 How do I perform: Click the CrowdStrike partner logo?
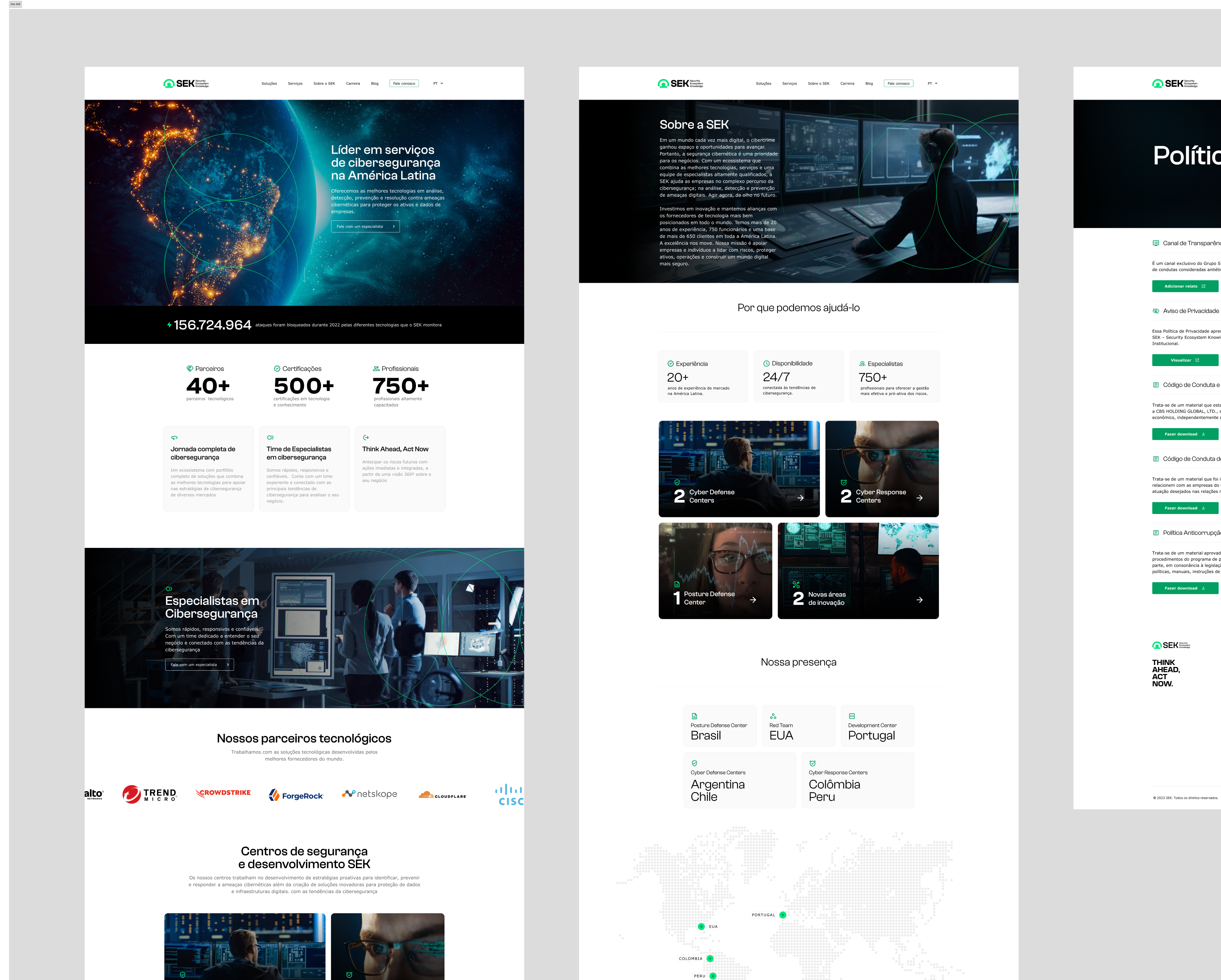tap(223, 793)
